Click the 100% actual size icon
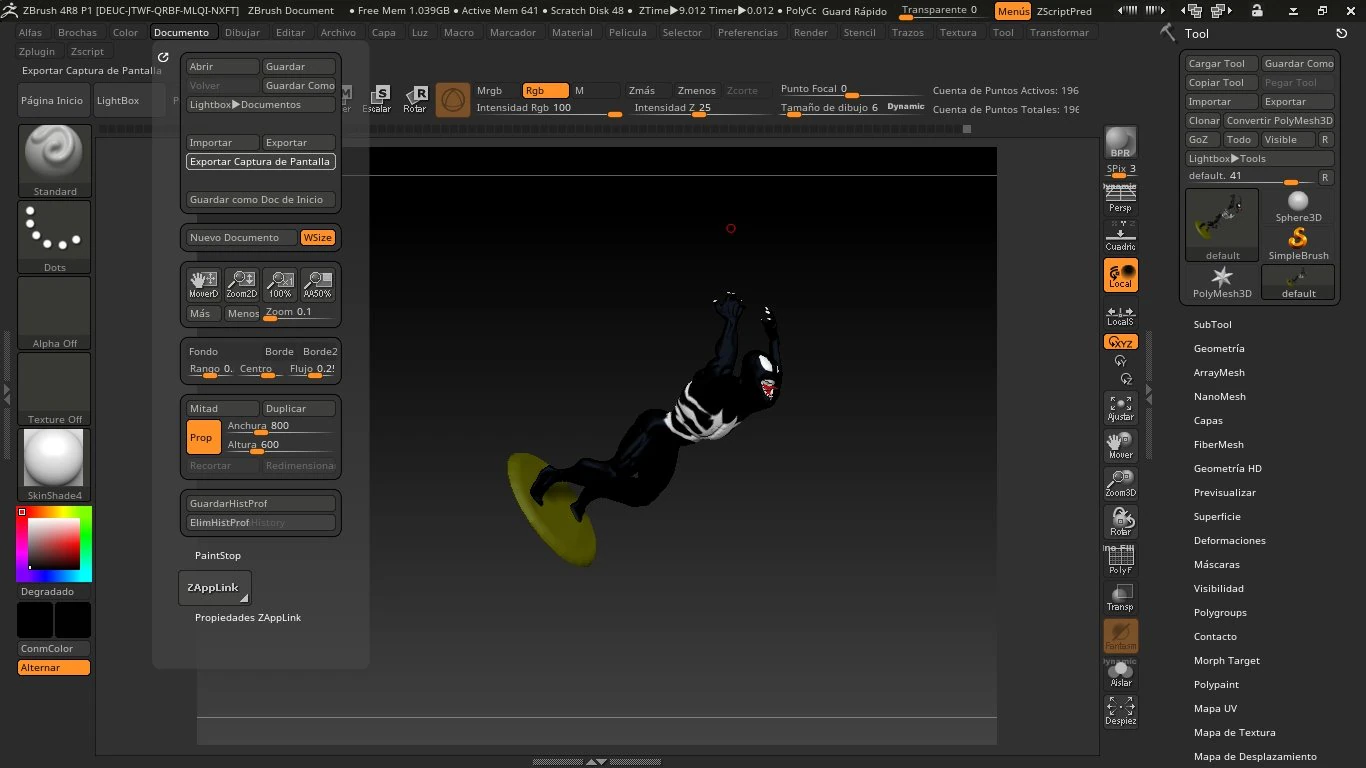The height and width of the screenshot is (768, 1366). click(280, 285)
